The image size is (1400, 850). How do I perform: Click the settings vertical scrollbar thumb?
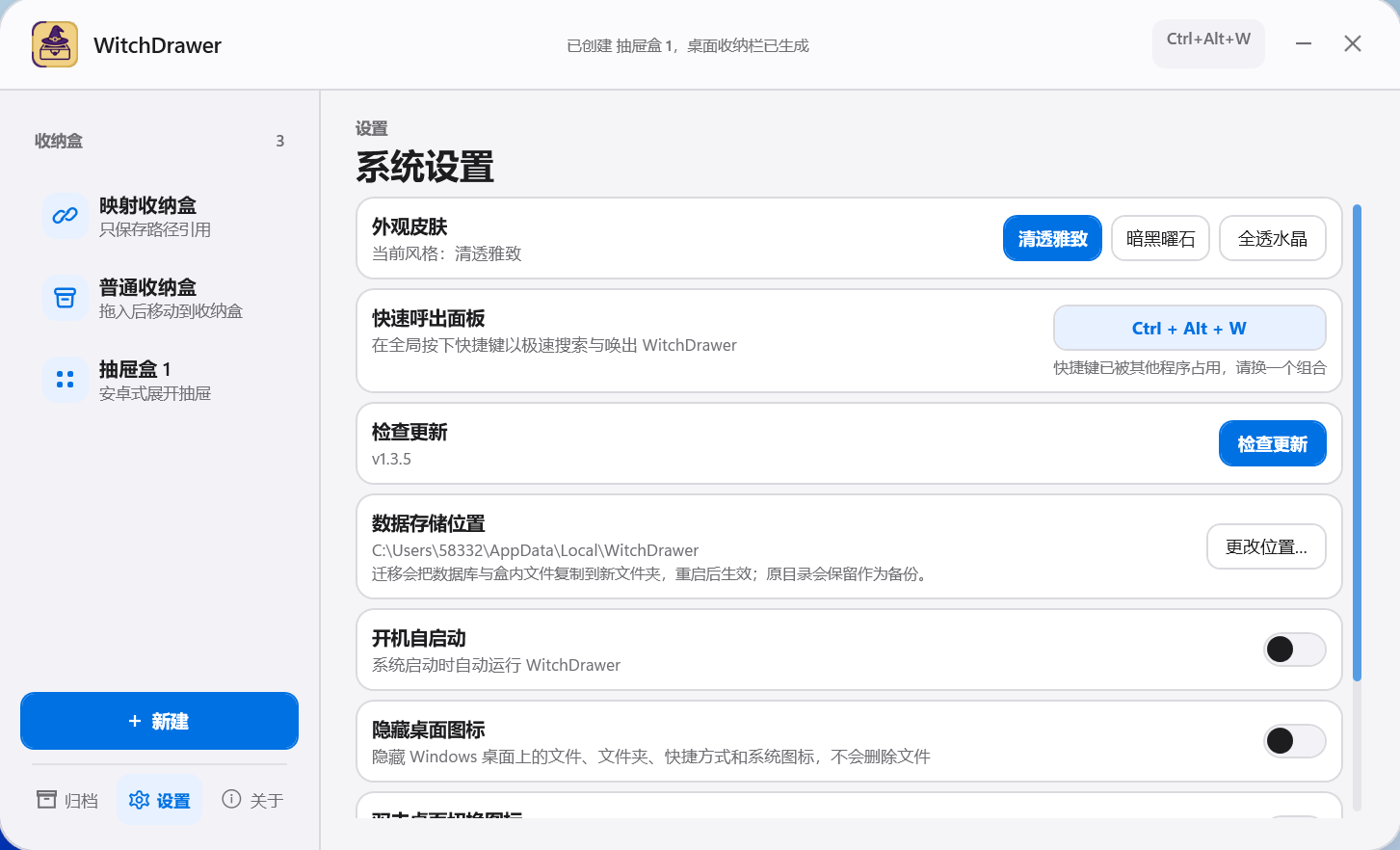pos(1357,443)
